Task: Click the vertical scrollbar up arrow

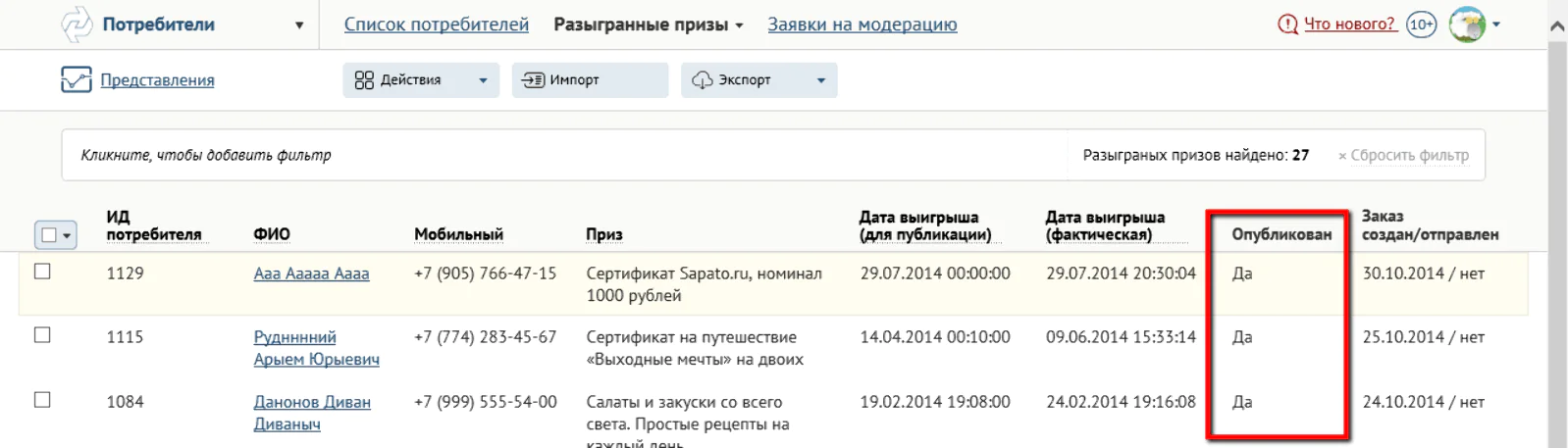Action: click(x=1556, y=26)
